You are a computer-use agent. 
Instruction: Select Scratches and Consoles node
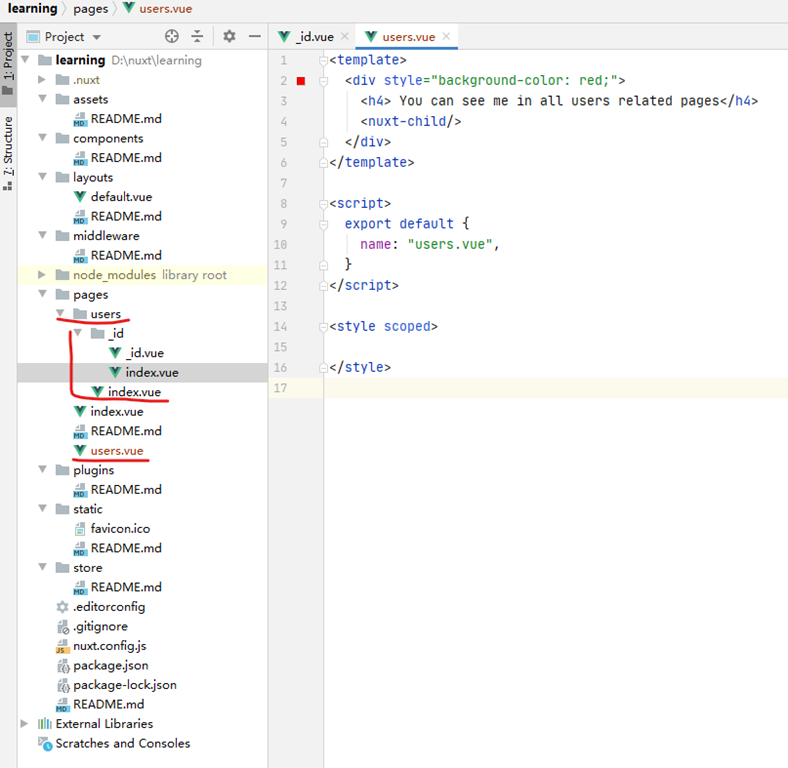123,743
